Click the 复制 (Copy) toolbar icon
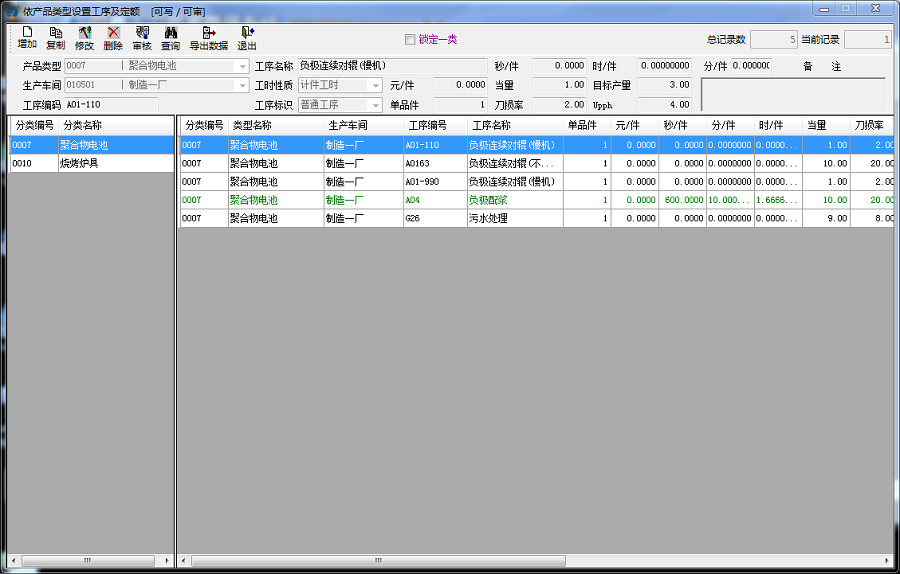This screenshot has width=900, height=574. pyautogui.click(x=55, y=38)
